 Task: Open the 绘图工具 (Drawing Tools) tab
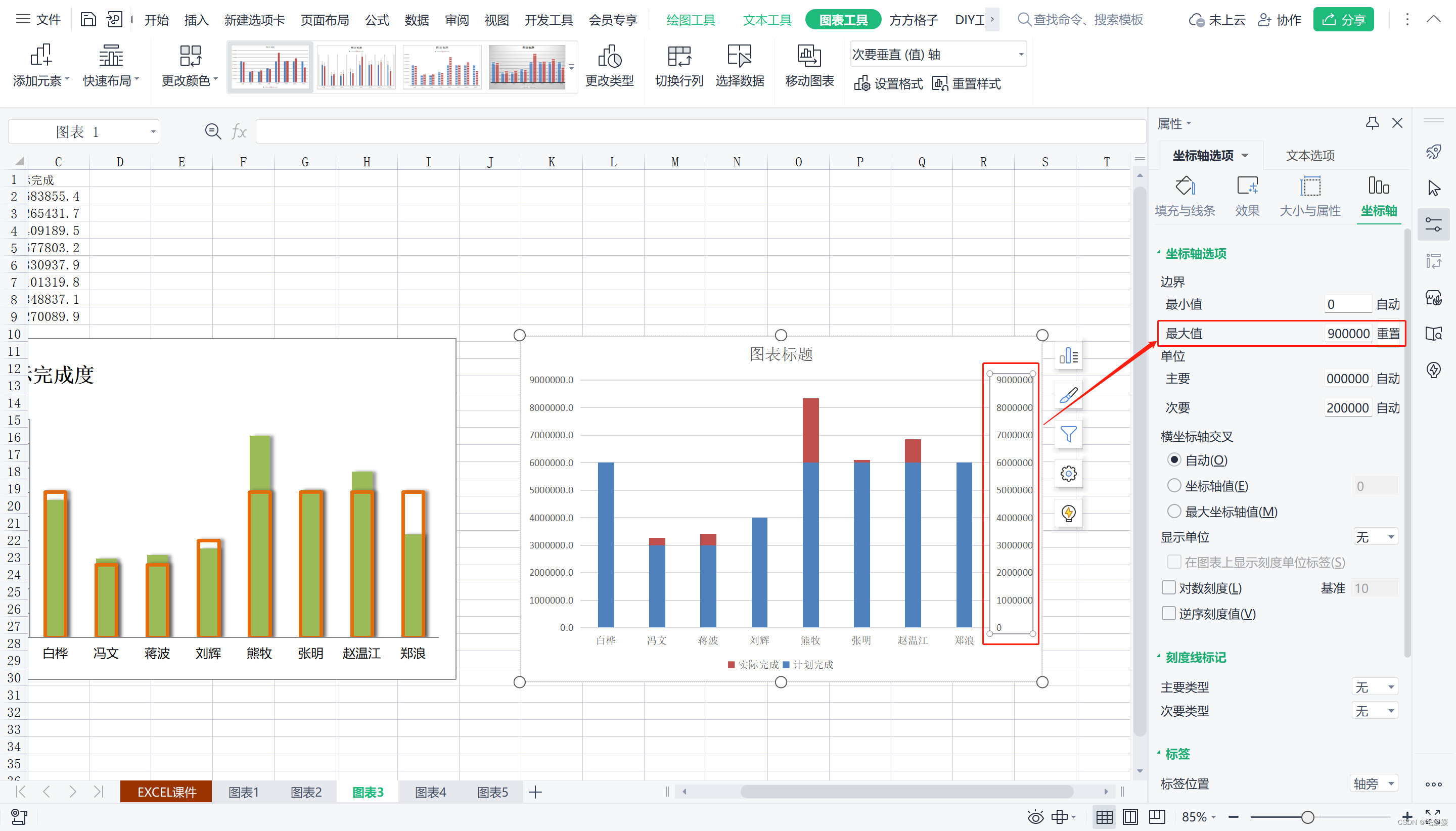point(691,20)
